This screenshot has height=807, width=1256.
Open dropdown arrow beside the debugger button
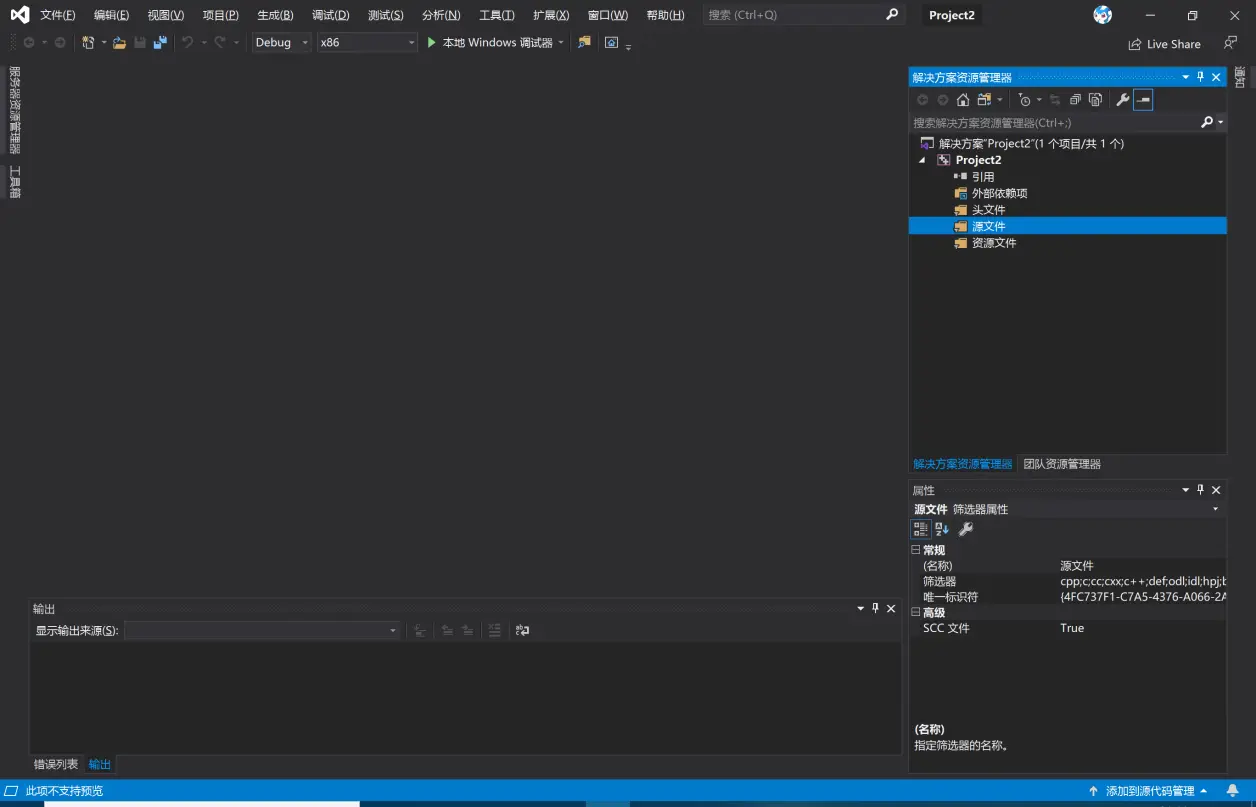point(561,43)
